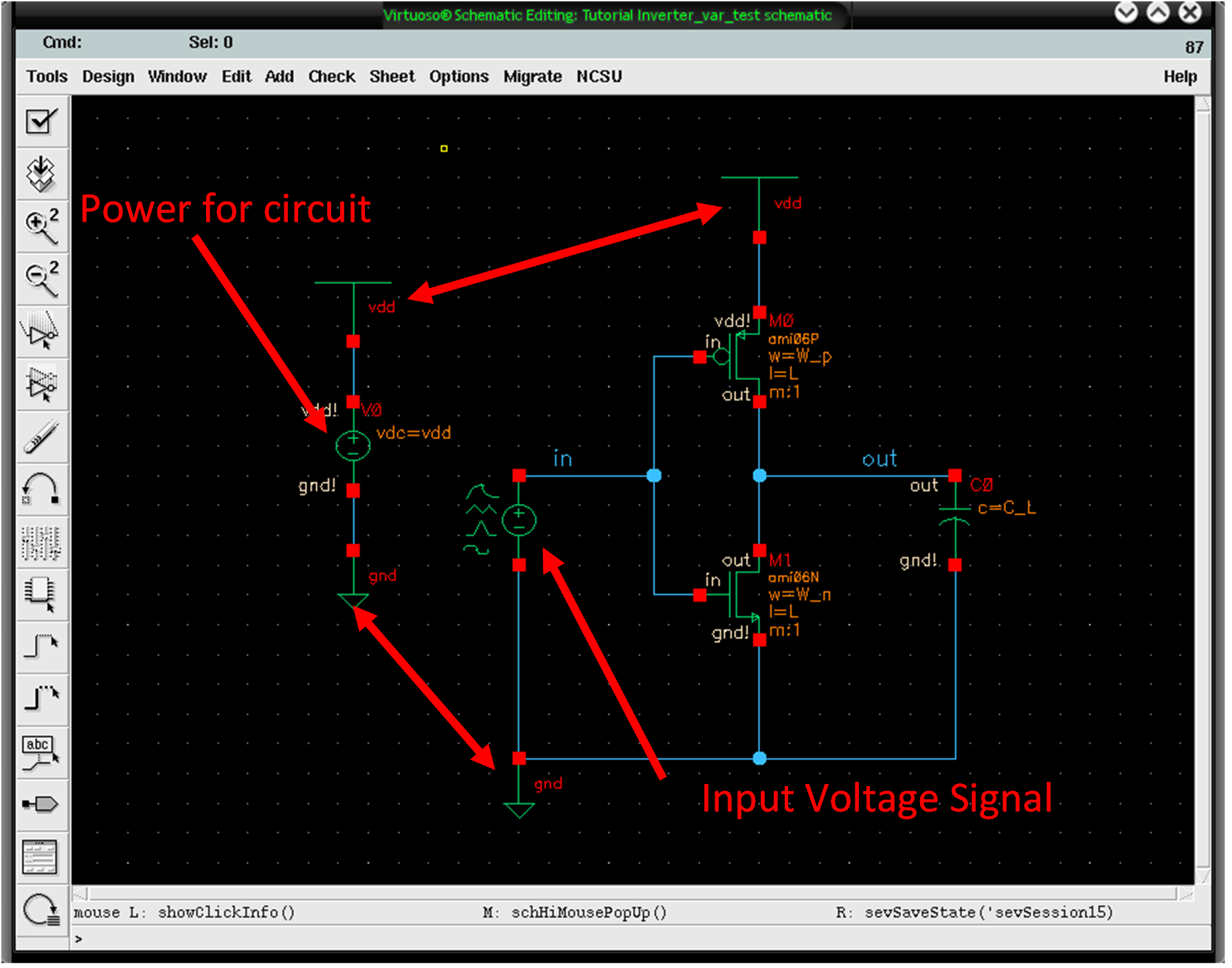Click the command input line at the bottom
This screenshot has width=1232, height=968.
640,938
